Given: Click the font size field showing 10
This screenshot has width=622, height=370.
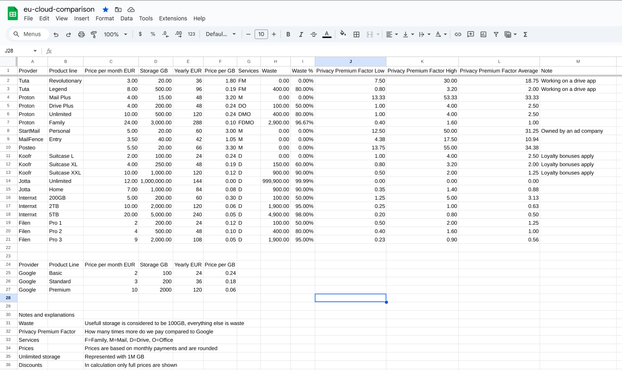Looking at the screenshot, I should point(261,35).
